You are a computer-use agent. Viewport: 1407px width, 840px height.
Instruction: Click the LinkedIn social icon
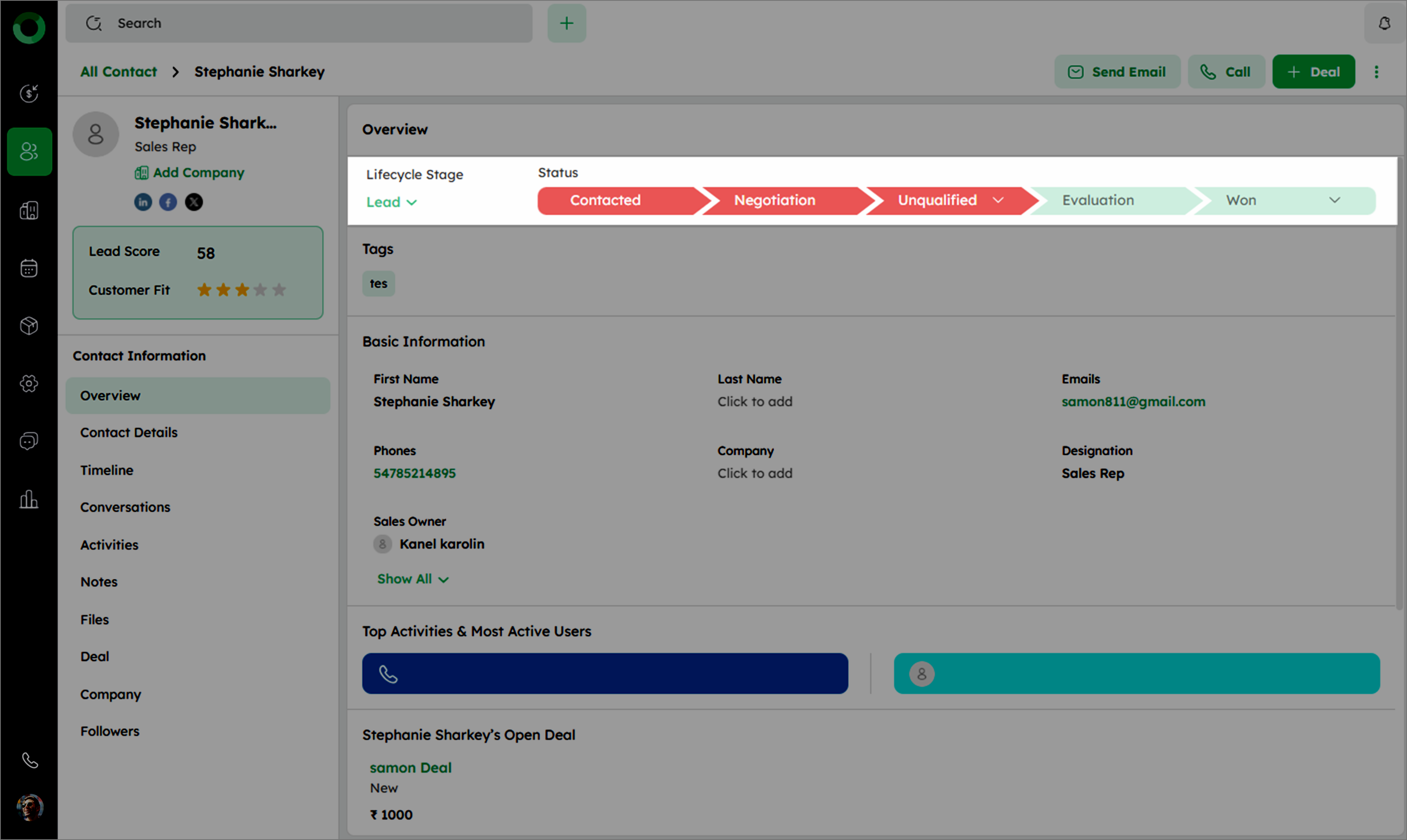pyautogui.click(x=143, y=202)
